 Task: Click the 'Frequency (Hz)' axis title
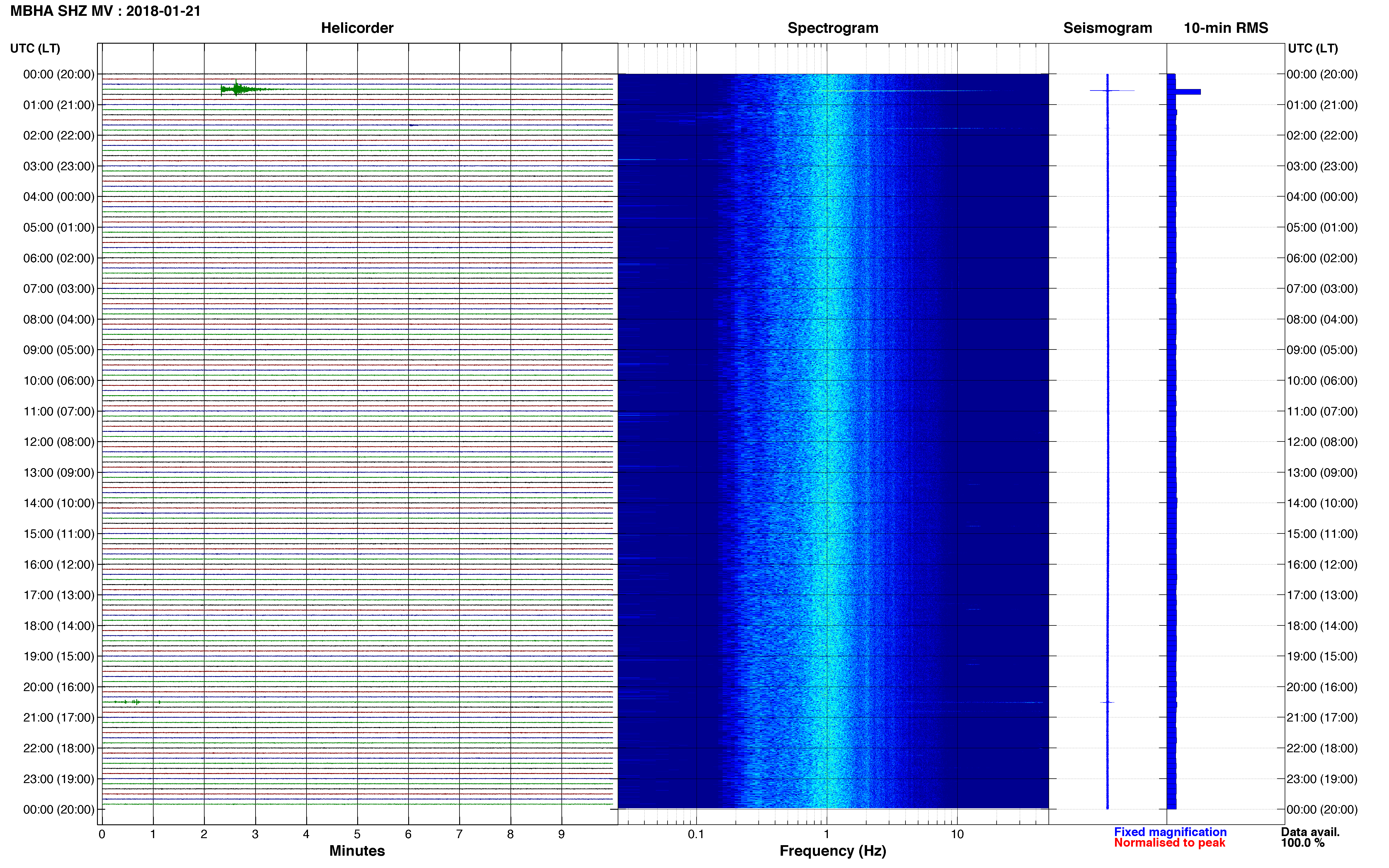point(833,851)
